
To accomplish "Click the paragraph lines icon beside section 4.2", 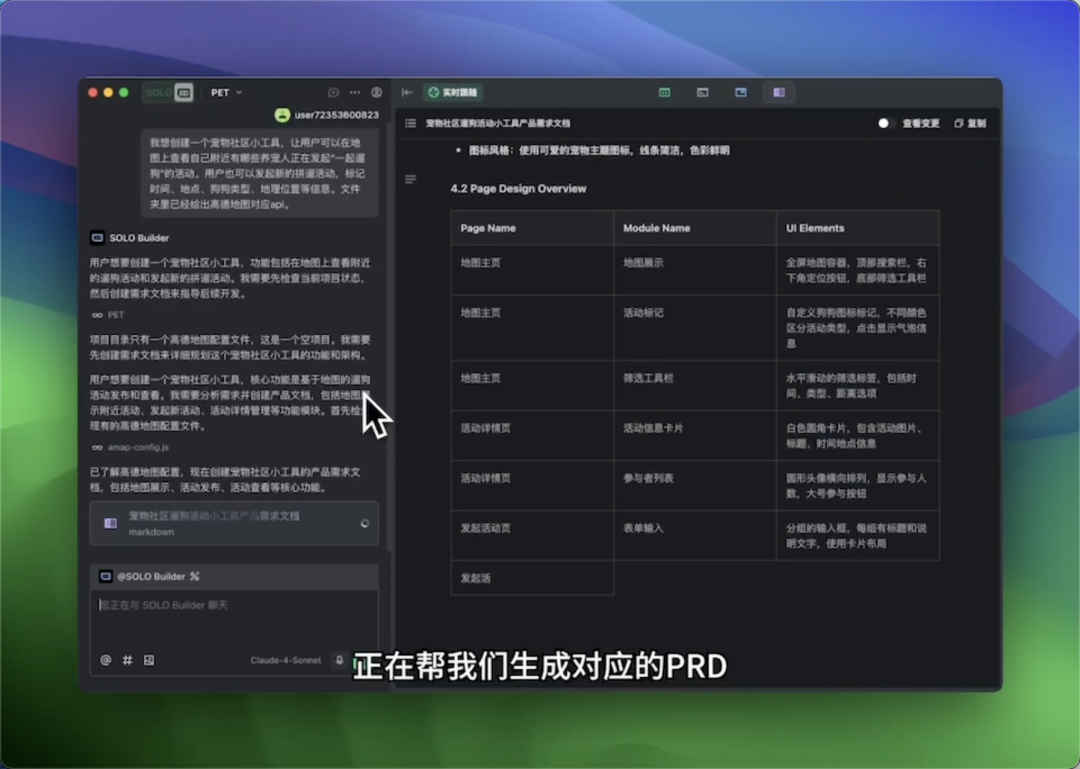I will (x=411, y=180).
